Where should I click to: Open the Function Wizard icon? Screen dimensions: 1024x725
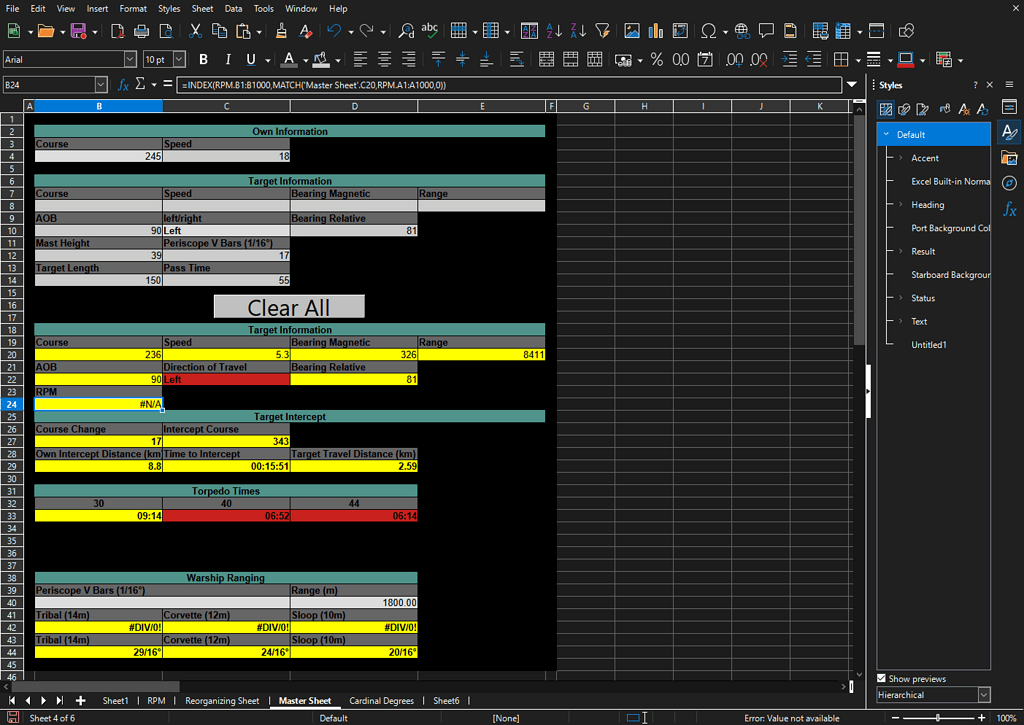click(123, 85)
